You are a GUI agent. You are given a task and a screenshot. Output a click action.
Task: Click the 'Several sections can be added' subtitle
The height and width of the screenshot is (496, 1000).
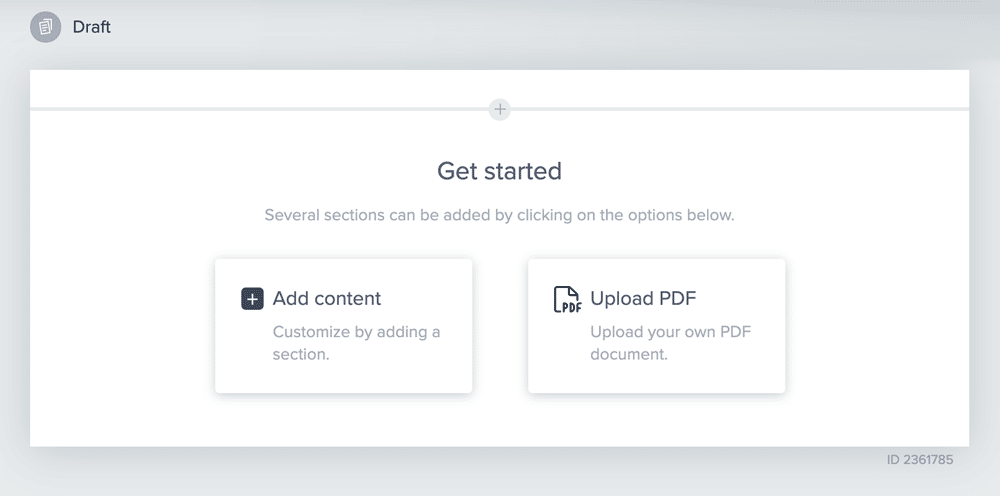pyautogui.click(x=499, y=215)
